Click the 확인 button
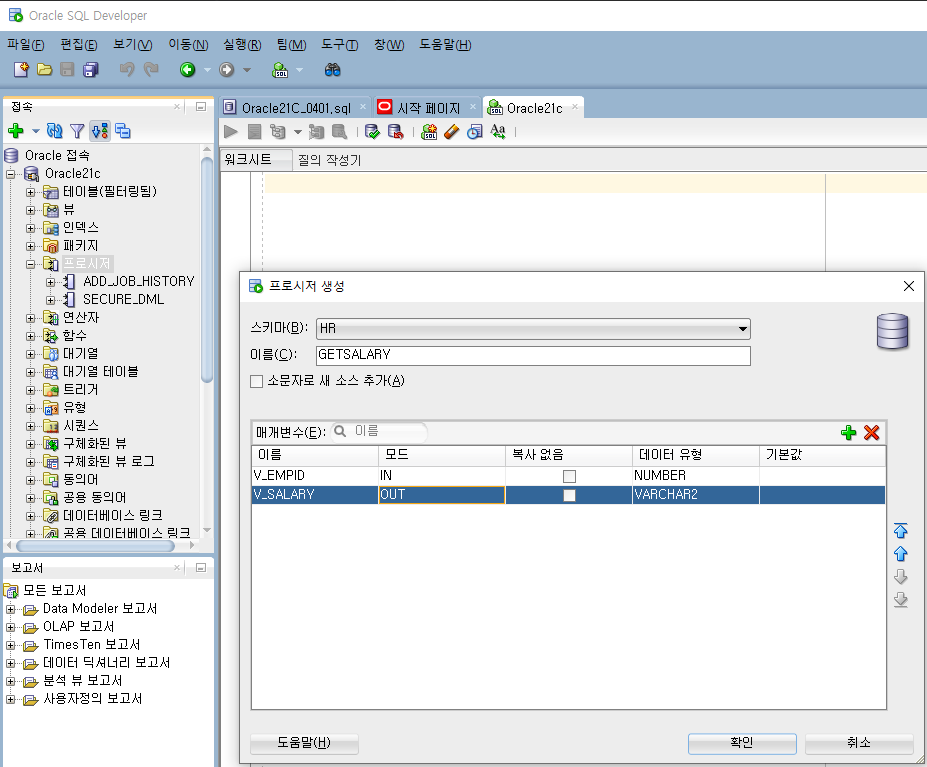927x767 pixels. tap(742, 743)
